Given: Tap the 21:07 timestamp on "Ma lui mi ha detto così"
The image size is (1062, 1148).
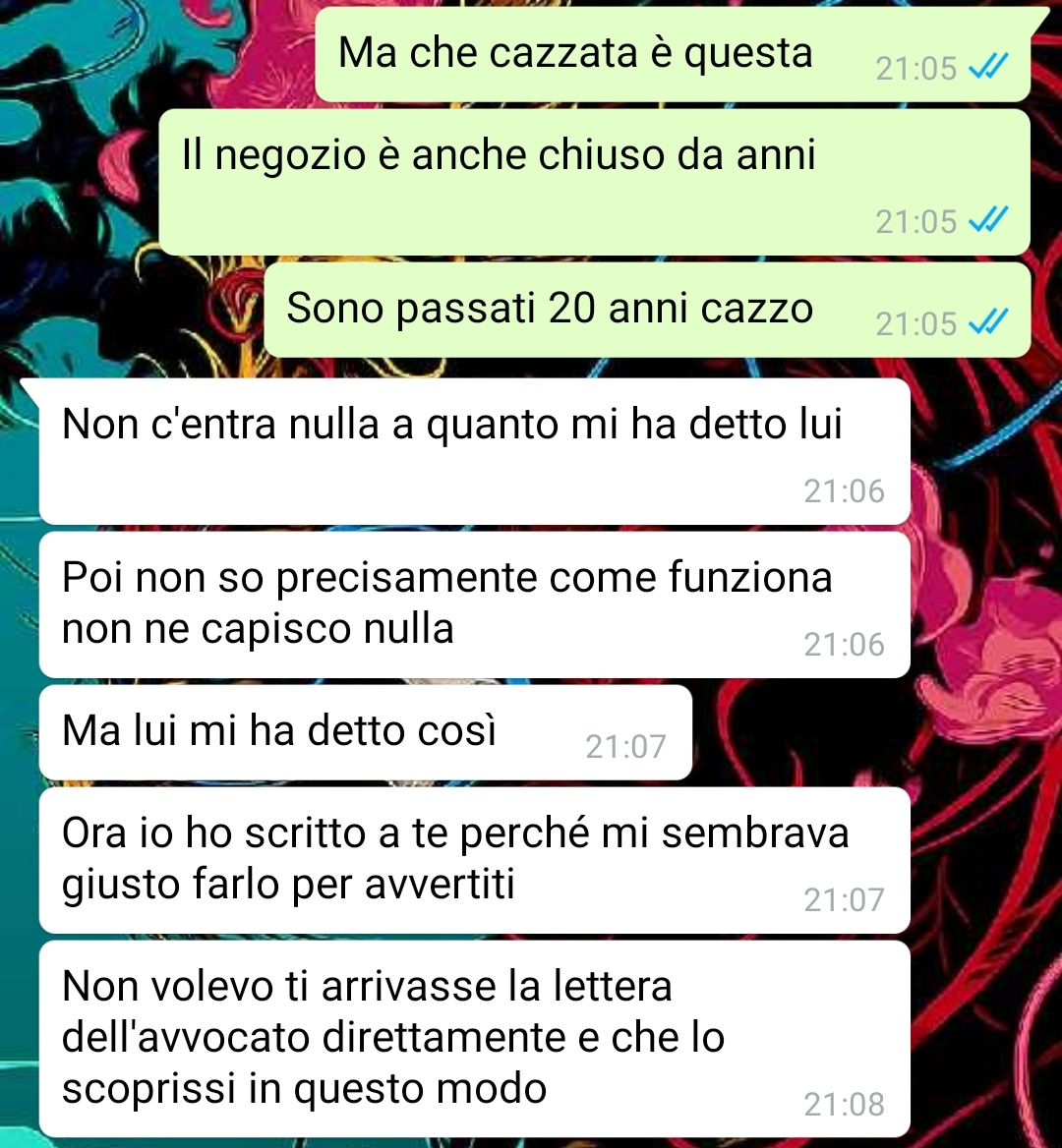Looking at the screenshot, I should tap(625, 747).
